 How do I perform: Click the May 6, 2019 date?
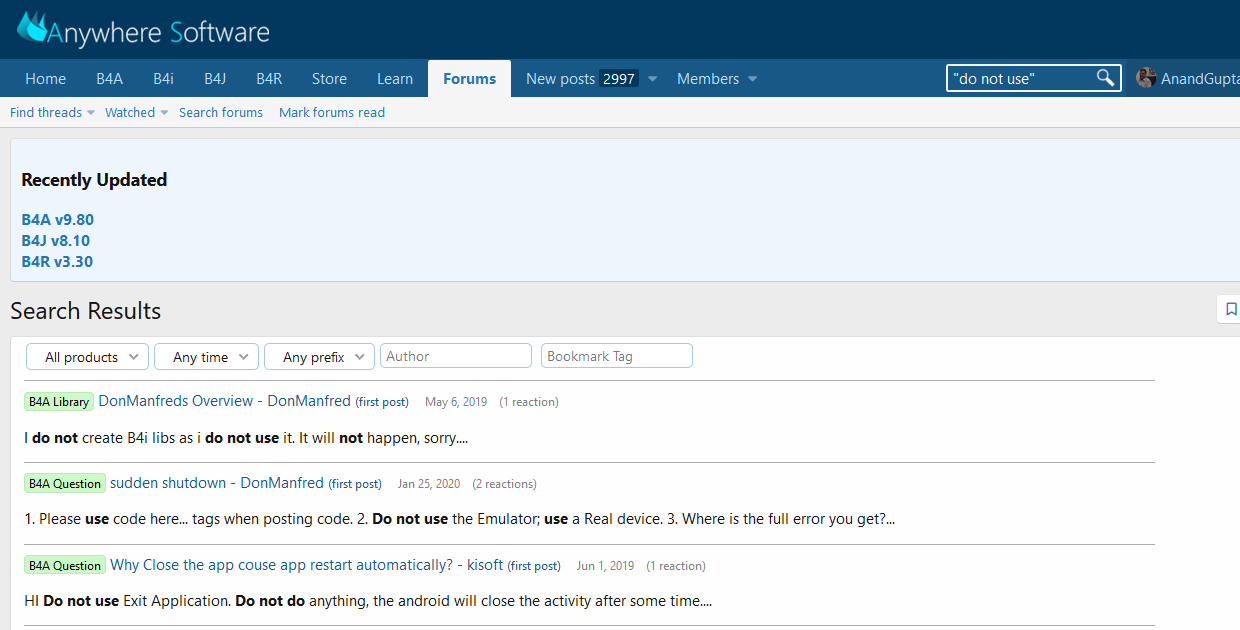click(456, 402)
